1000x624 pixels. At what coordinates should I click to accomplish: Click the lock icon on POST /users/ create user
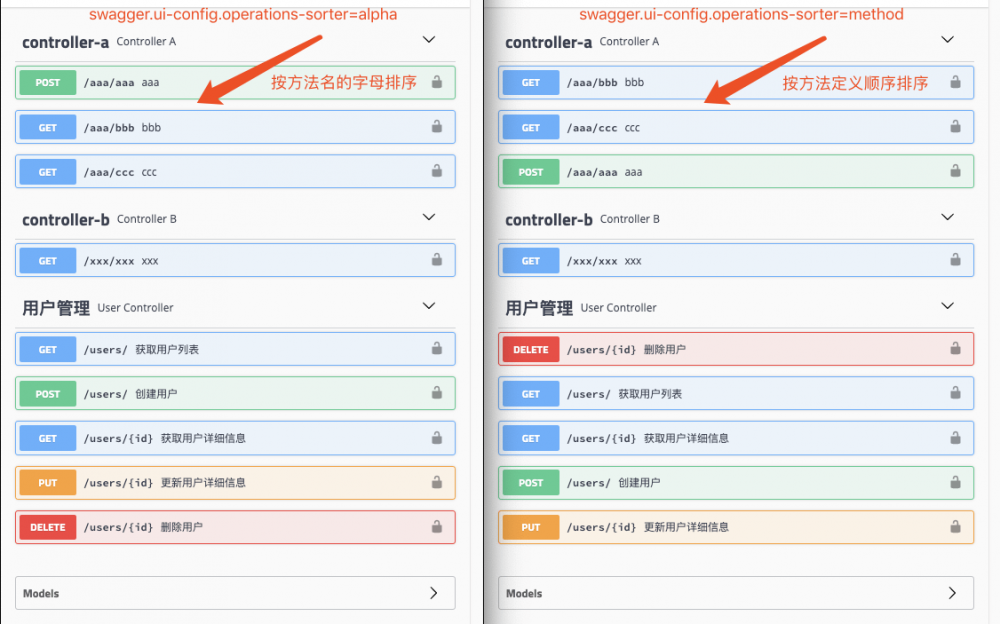(437, 393)
